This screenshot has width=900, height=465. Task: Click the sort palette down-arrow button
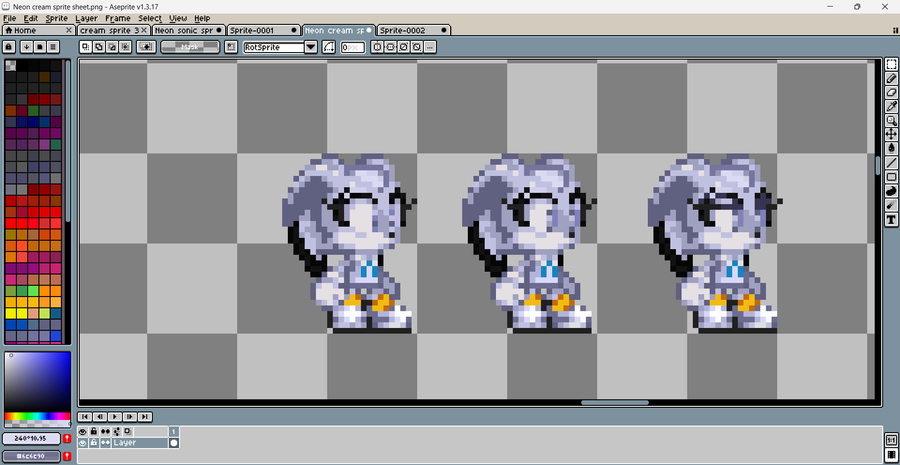tap(26, 47)
